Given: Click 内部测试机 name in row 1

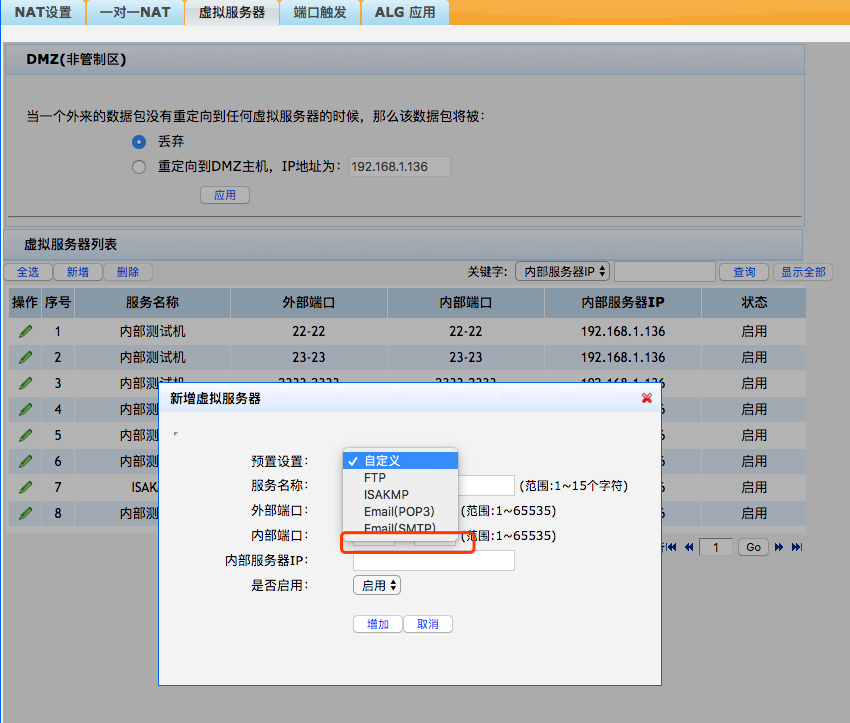Looking at the screenshot, I should pyautogui.click(x=152, y=331).
